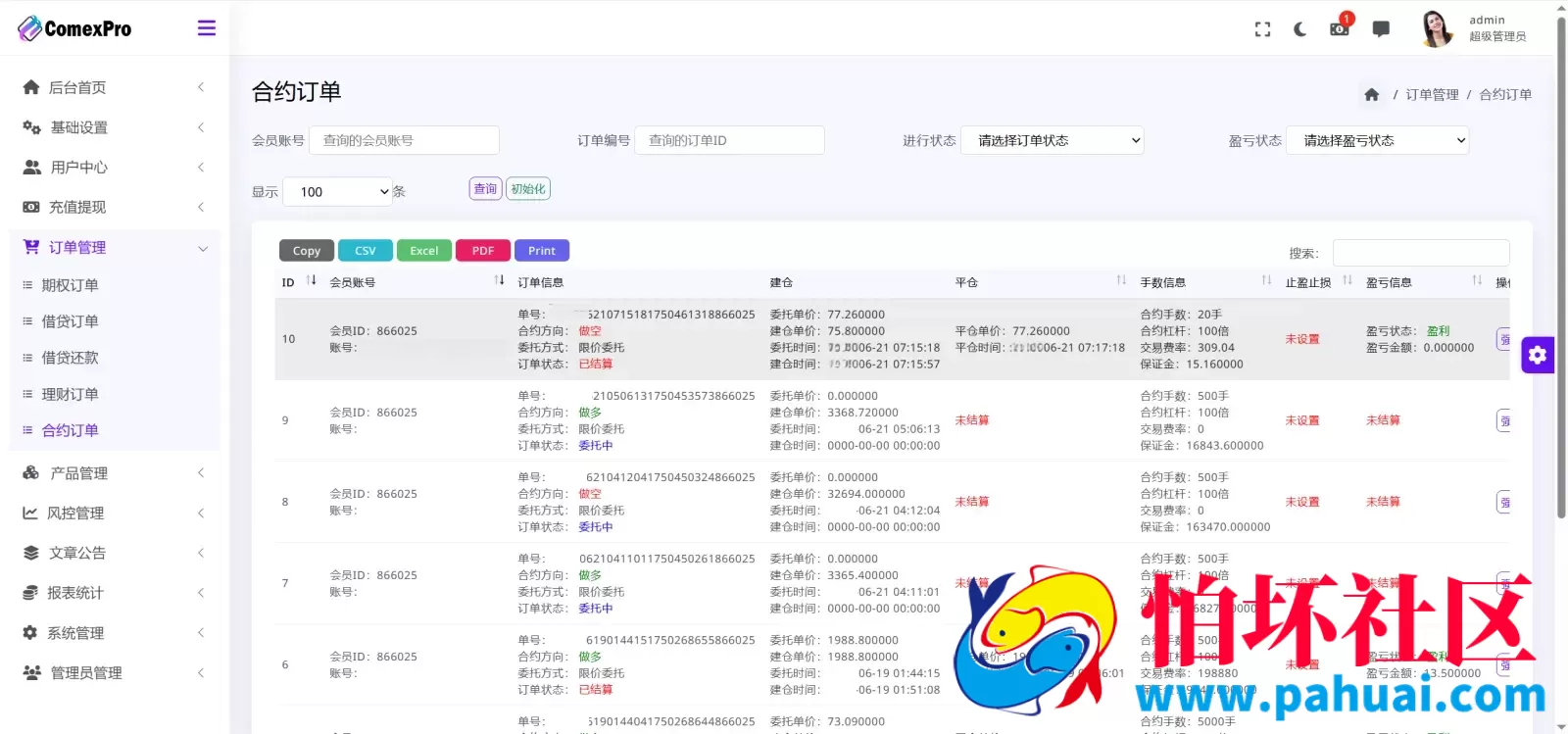This screenshot has width=1568, height=734.
Task: Sort table by ID column arrows
Action: coord(312,280)
